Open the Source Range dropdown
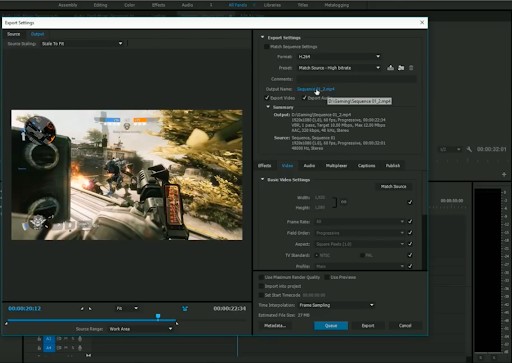Viewport: 512px width, 363px height. pos(140,329)
